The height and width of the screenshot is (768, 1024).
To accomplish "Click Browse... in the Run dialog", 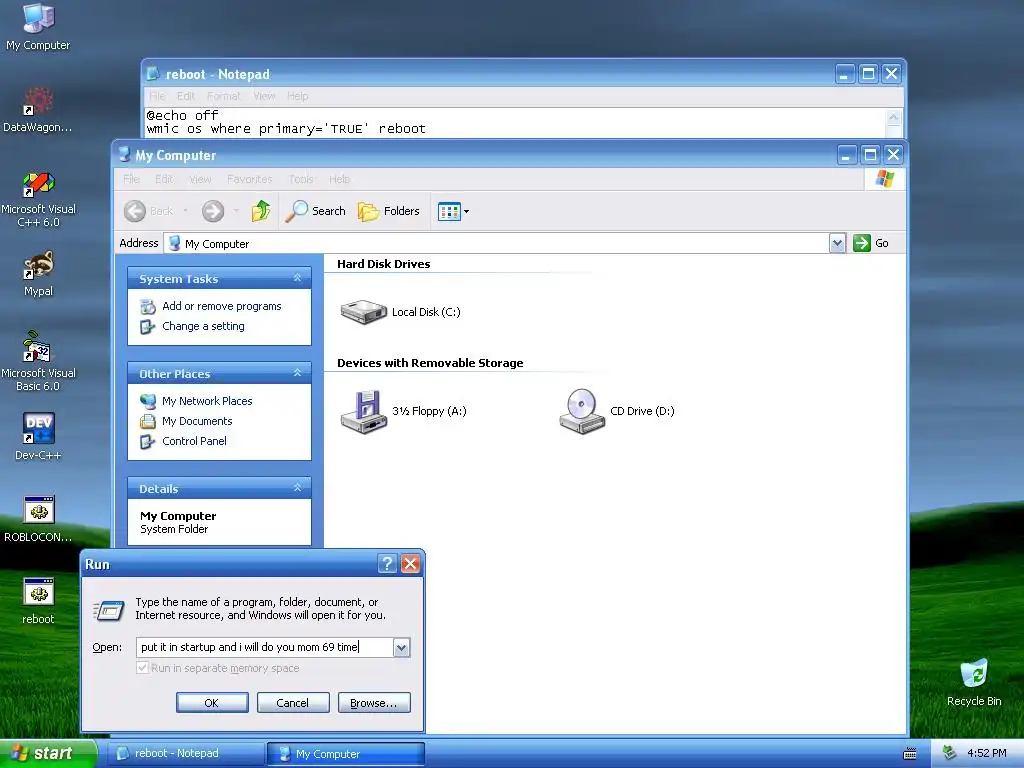I will coord(374,703).
